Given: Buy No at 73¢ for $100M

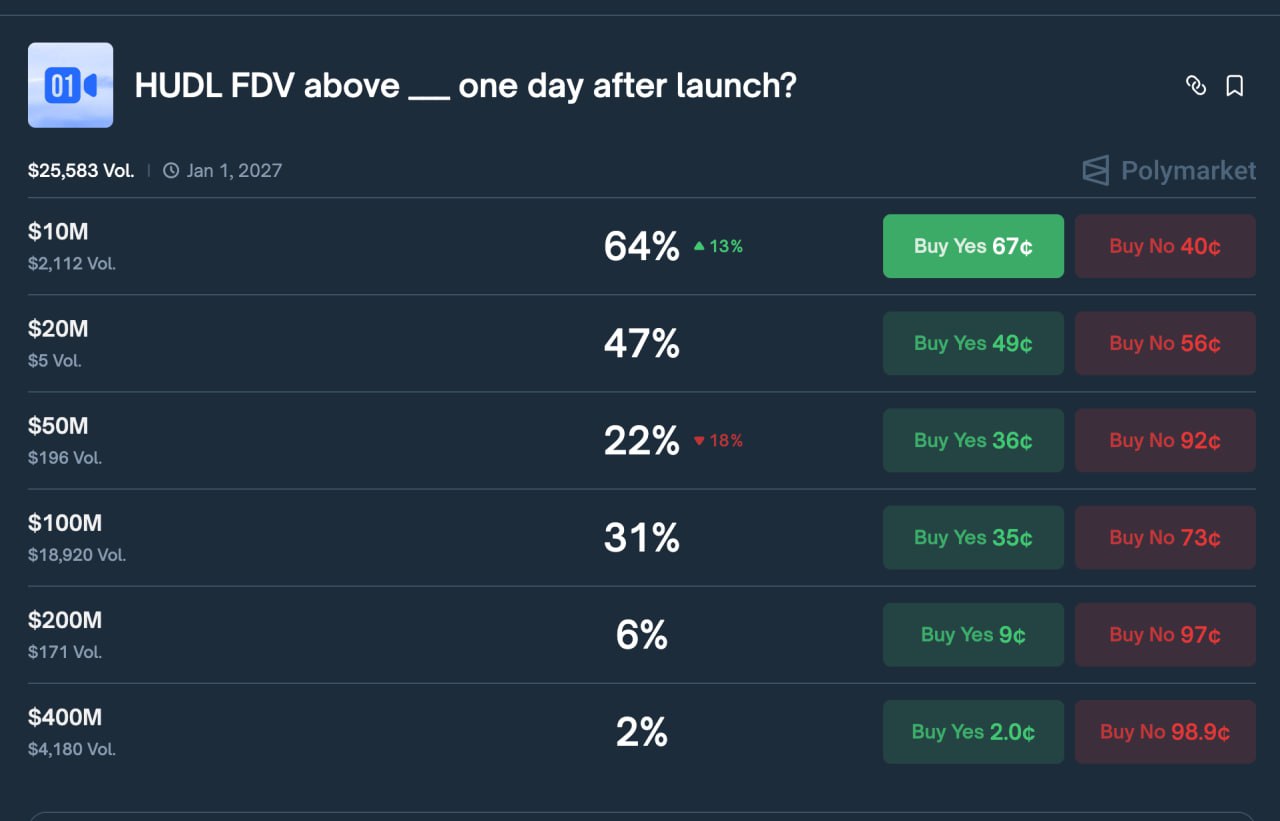Looking at the screenshot, I should click(1165, 537).
